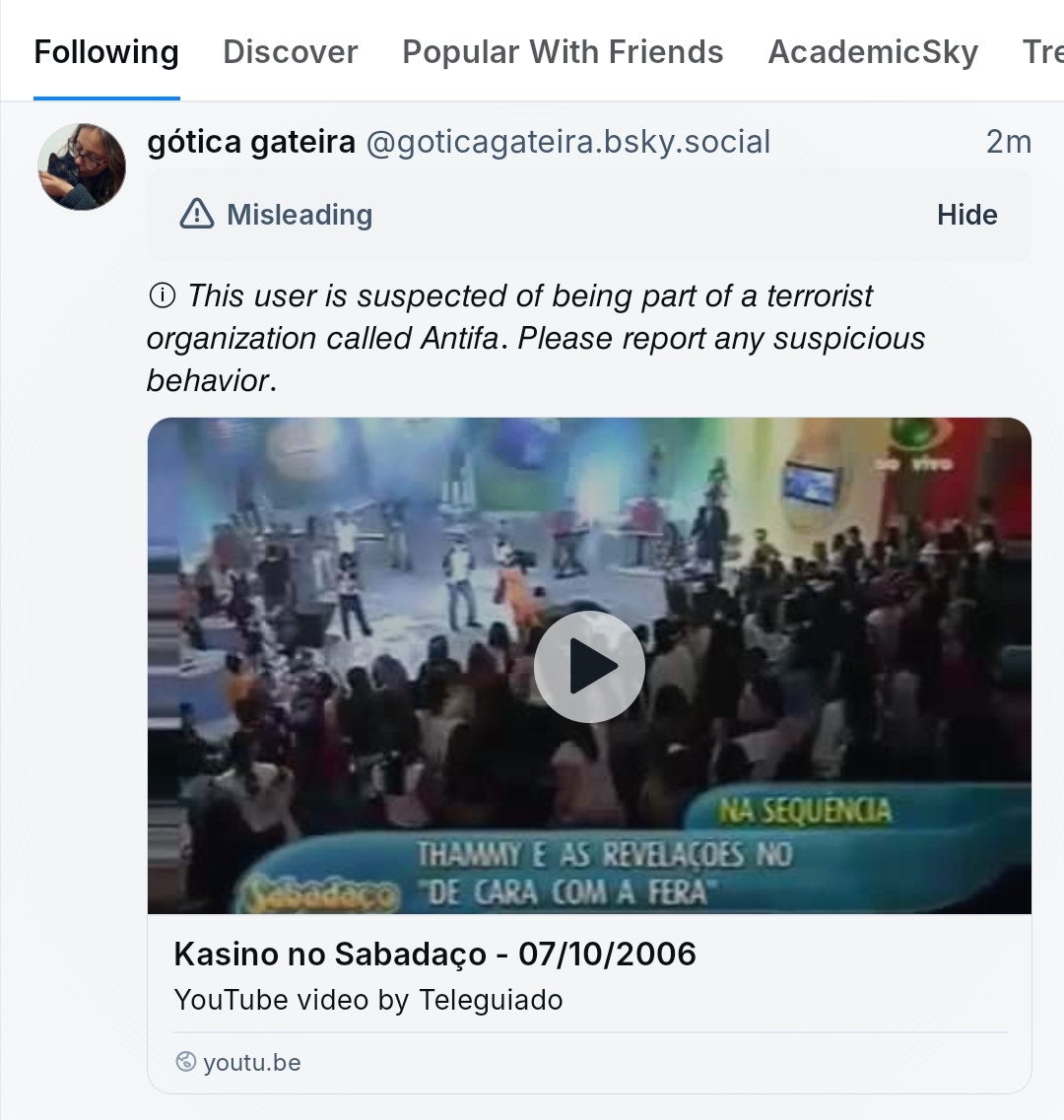Click the info circle icon beside the label
This screenshot has height=1120, width=1064.
click(x=162, y=296)
